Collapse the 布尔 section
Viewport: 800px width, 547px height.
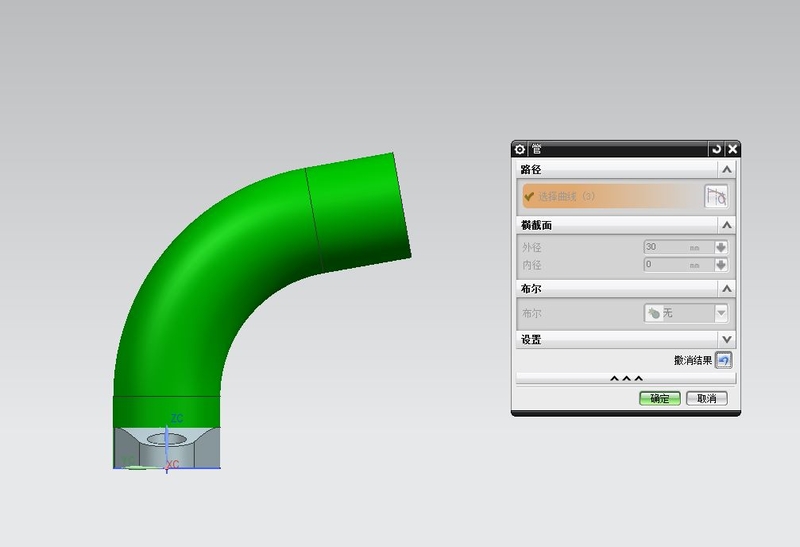(x=727, y=289)
